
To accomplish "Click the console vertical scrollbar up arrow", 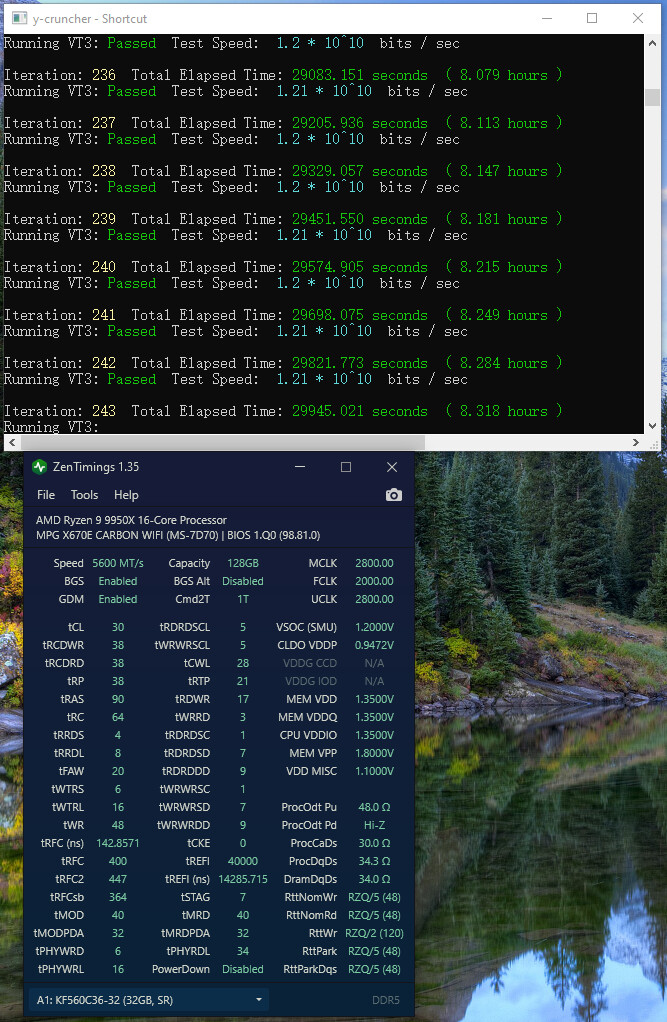I will [652, 43].
